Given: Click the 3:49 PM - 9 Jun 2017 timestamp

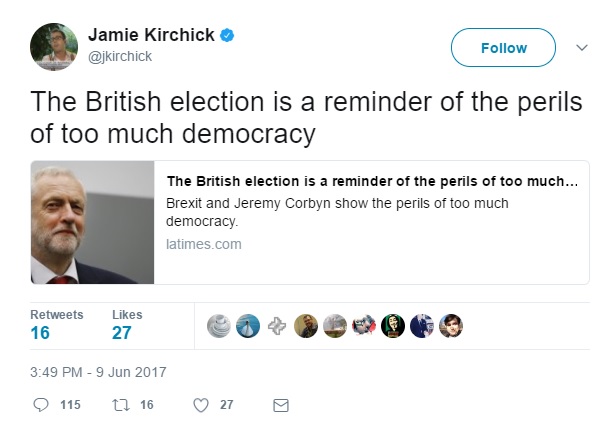Looking at the screenshot, I should 98,372.
